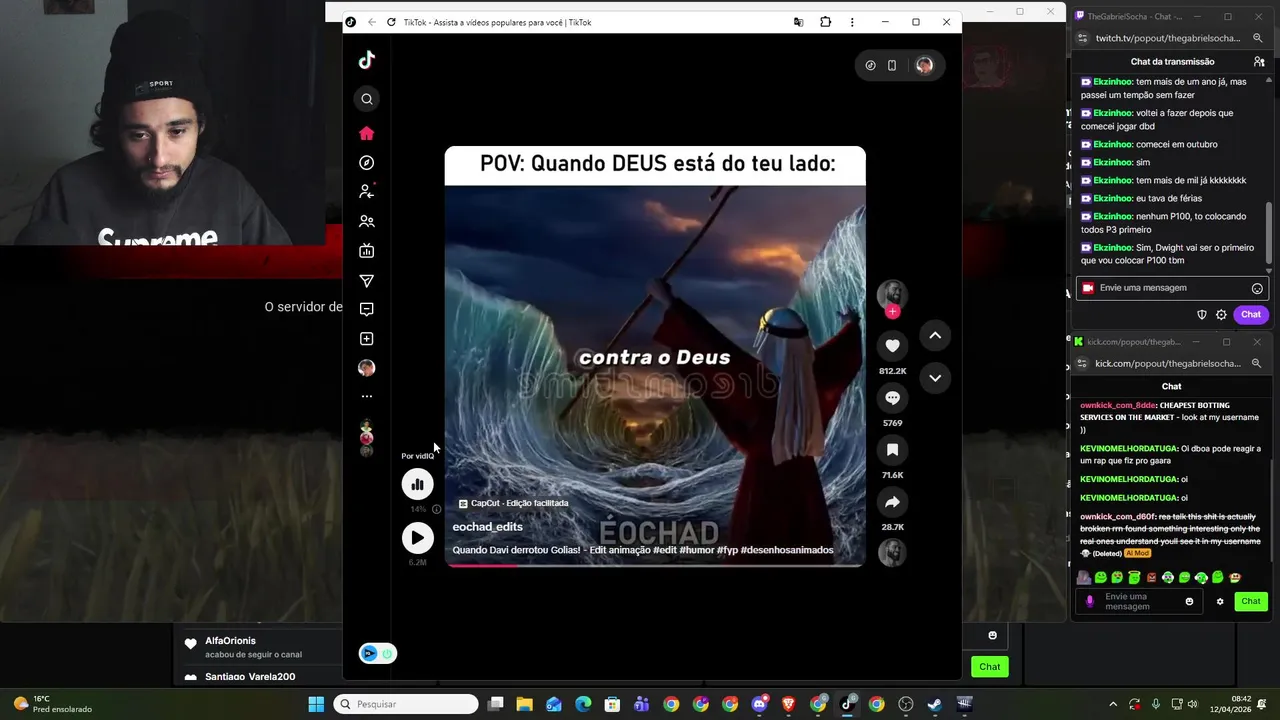This screenshot has height=720, width=1280.
Task: Open the TikTok window's three-dot browser menu
Action: (852, 22)
